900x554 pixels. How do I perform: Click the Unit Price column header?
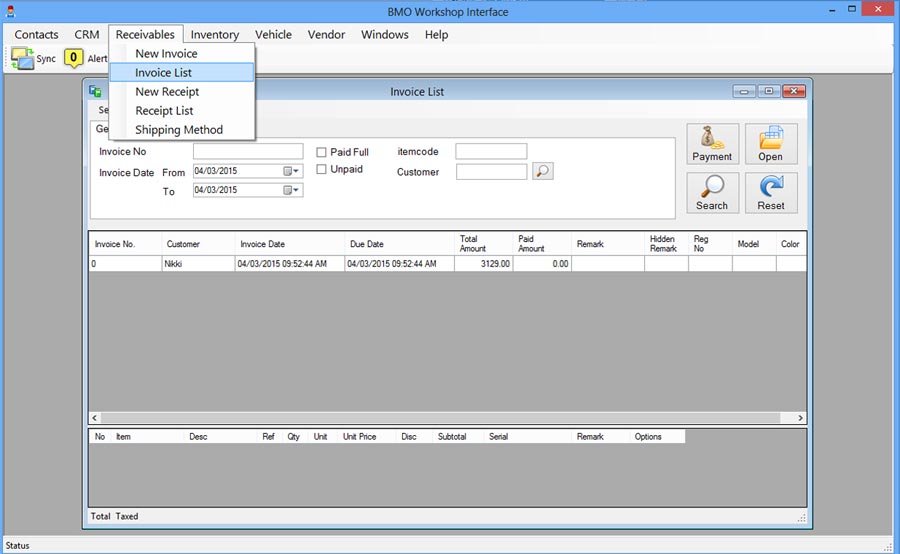[x=366, y=437]
